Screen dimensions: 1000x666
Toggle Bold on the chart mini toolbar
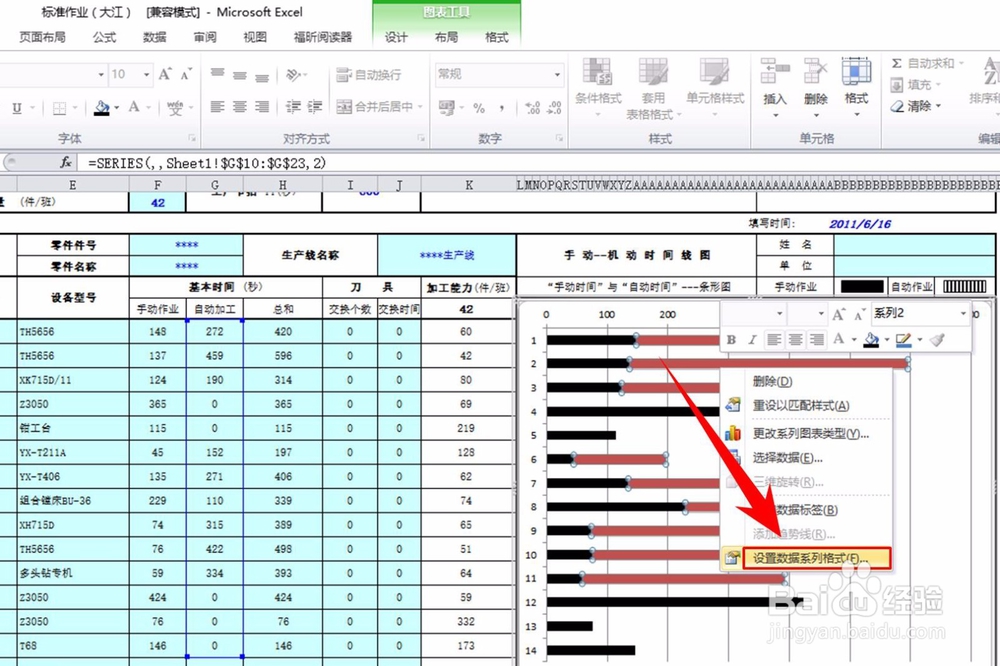(731, 340)
